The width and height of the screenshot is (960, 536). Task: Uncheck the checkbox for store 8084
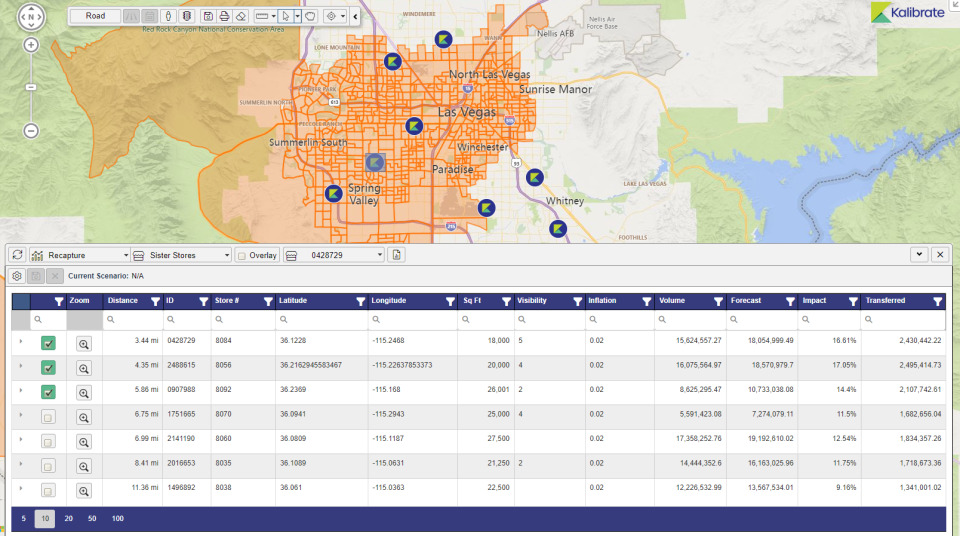click(48, 343)
